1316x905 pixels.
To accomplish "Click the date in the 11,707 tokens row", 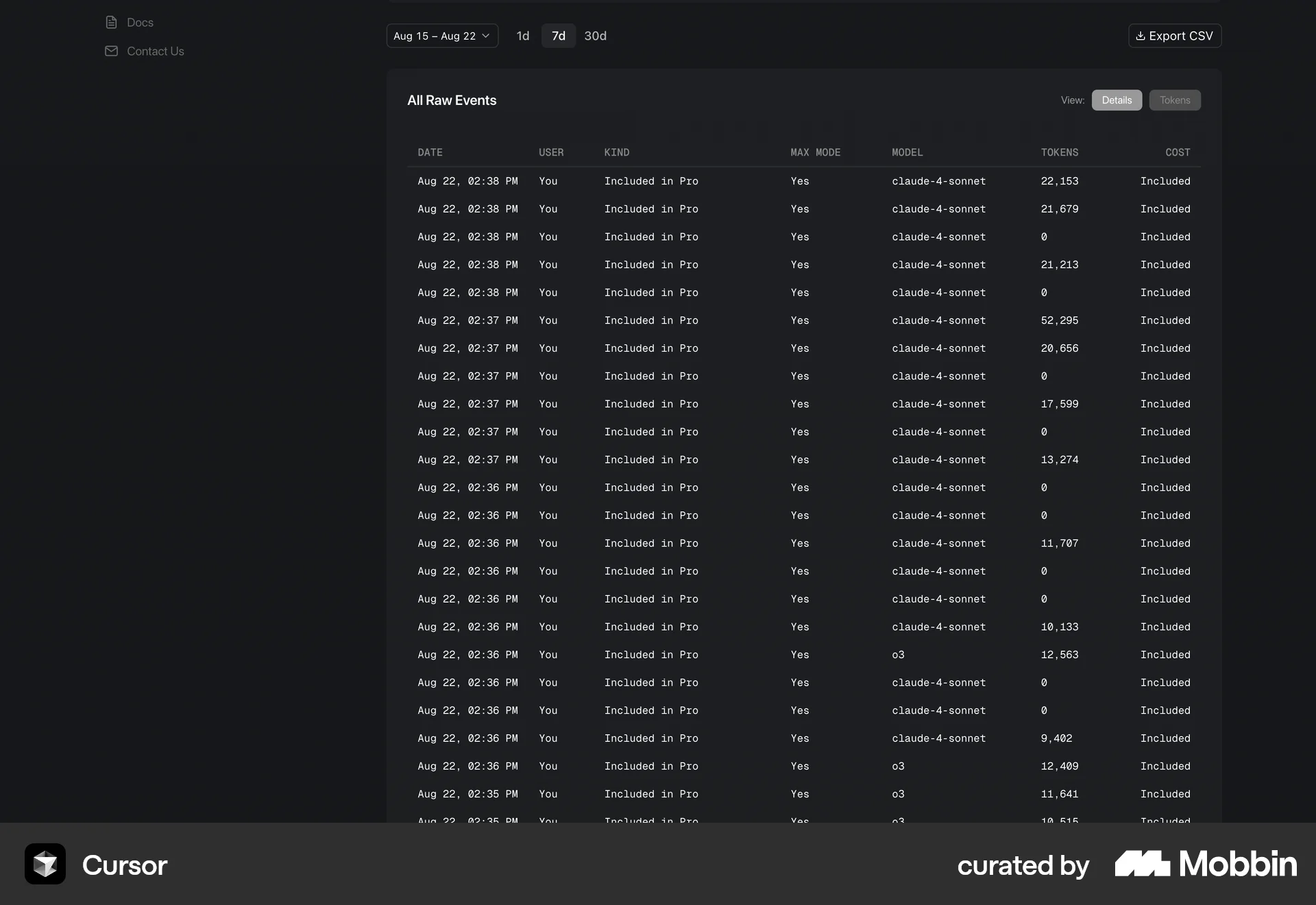I will pos(467,543).
